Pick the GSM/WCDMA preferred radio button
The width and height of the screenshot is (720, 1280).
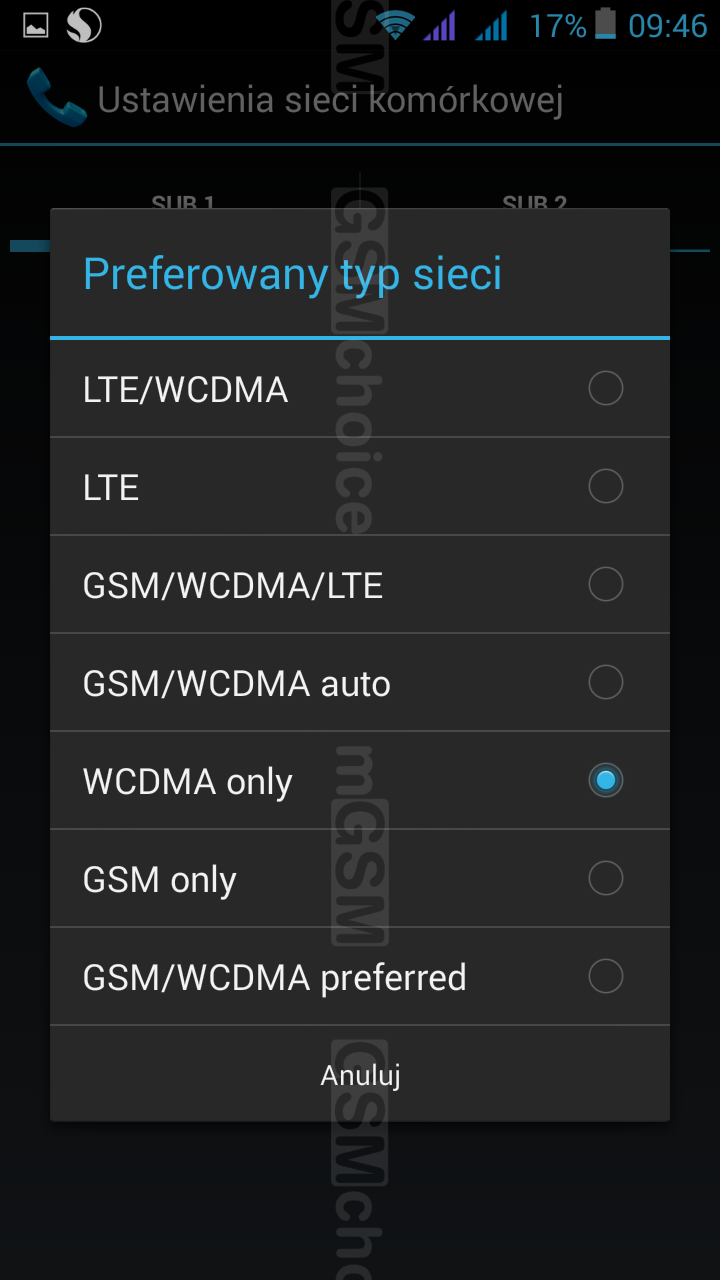pos(606,976)
